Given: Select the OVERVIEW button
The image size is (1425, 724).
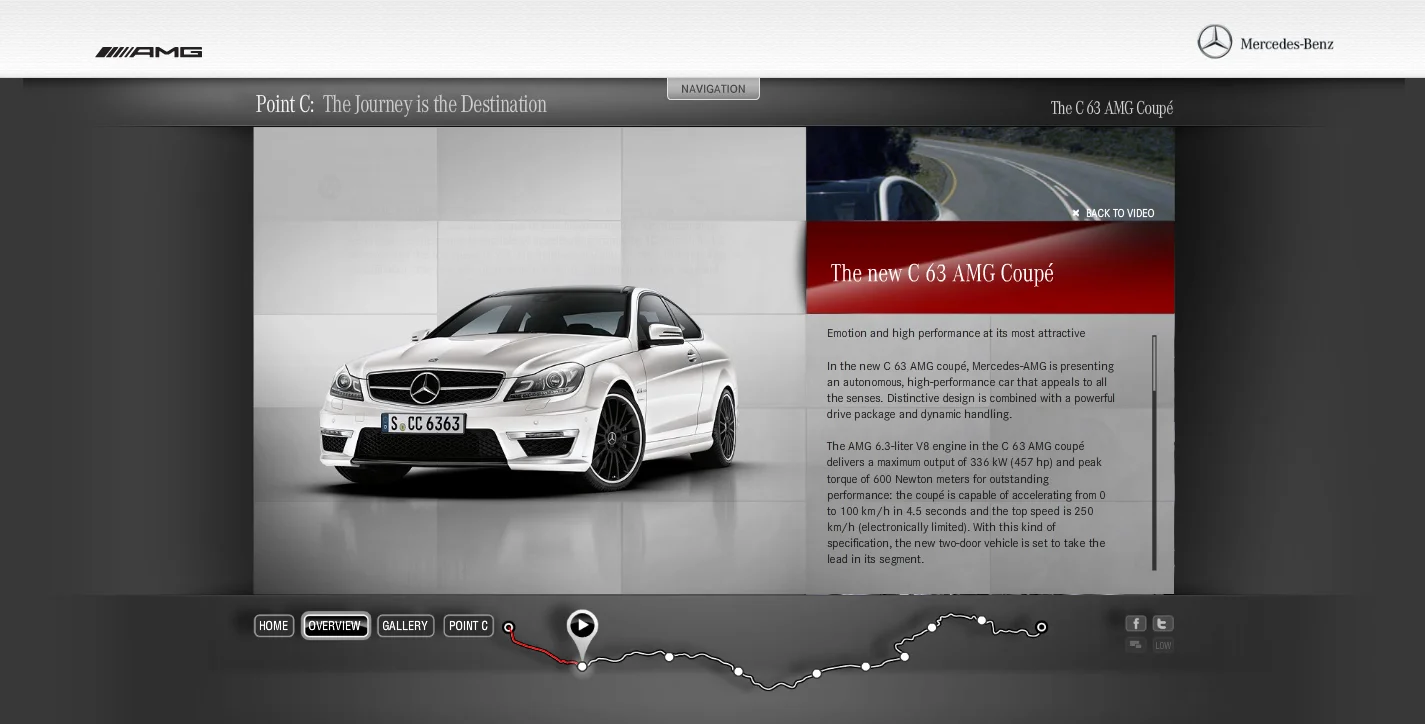Looking at the screenshot, I should point(336,626).
